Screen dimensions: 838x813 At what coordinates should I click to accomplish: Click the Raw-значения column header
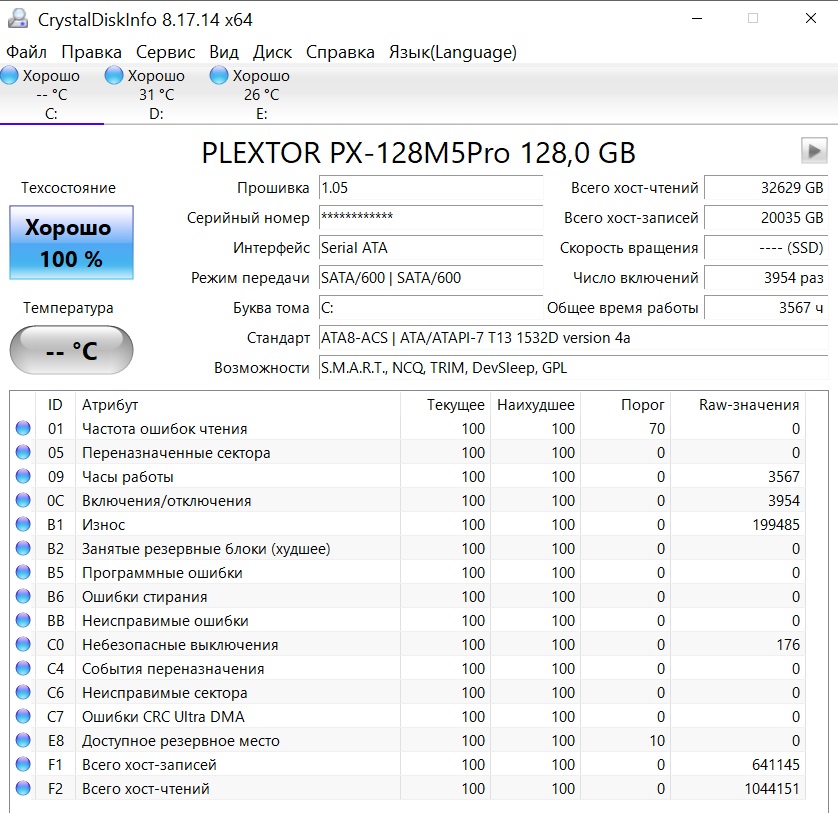[735, 405]
